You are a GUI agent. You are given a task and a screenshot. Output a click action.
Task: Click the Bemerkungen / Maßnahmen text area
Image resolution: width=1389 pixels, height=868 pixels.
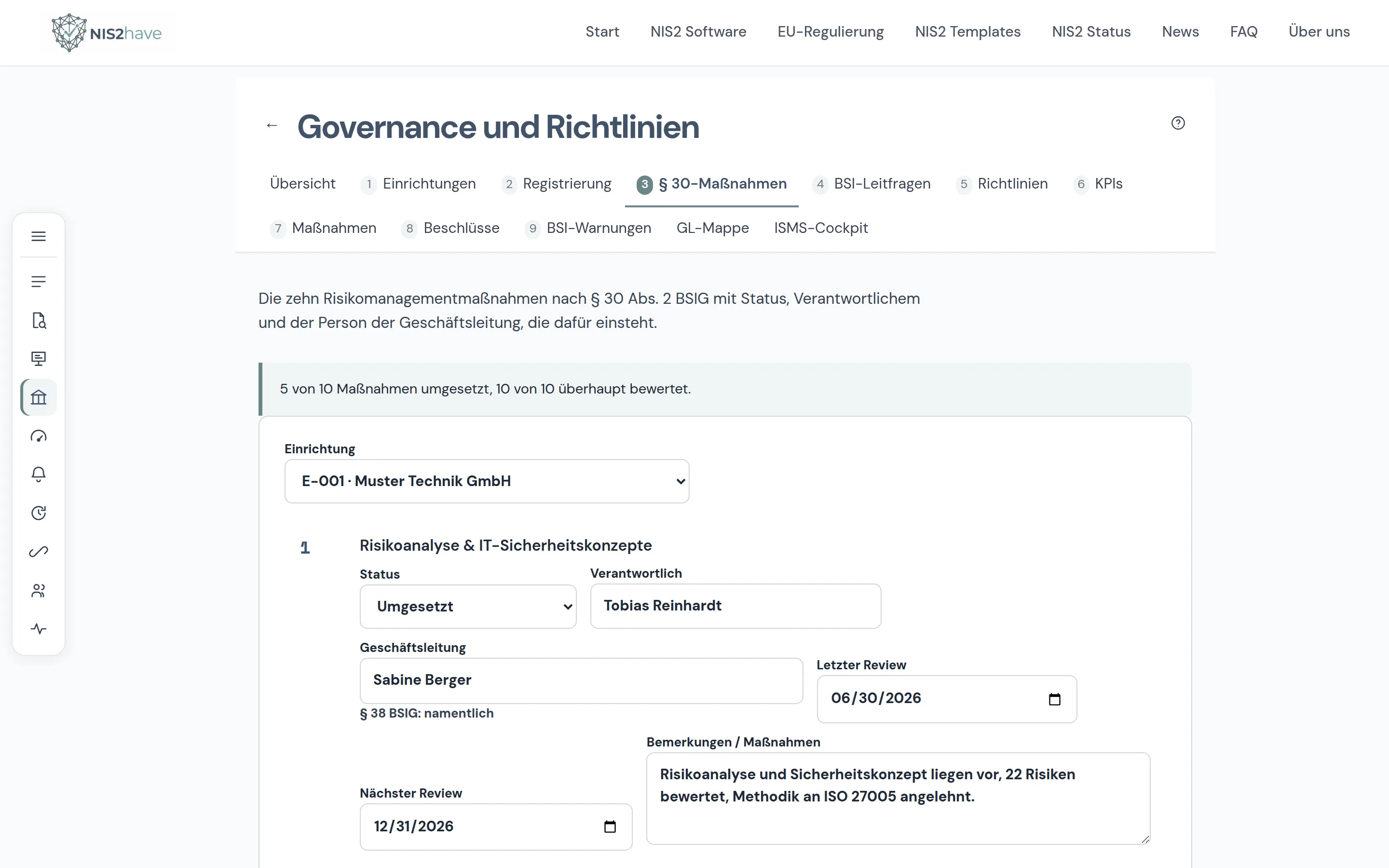[898, 799]
